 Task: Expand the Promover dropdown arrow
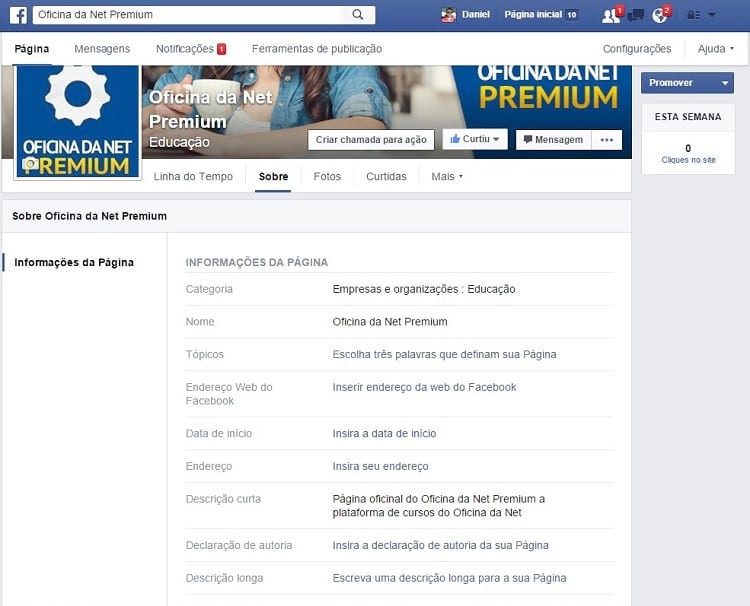(725, 83)
